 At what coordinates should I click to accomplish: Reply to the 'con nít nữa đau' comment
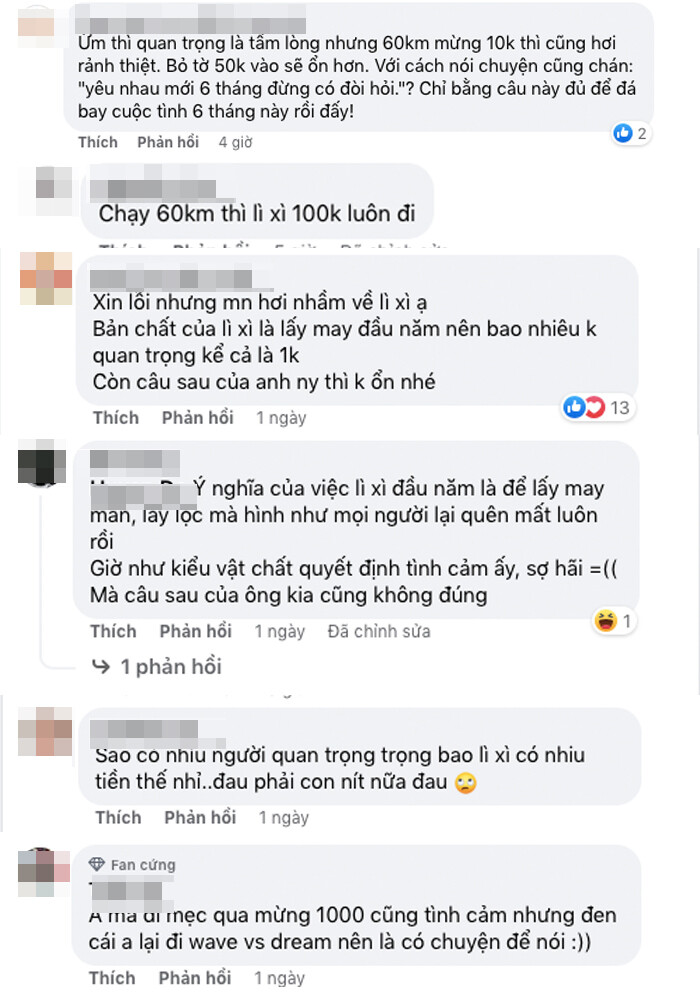pos(200,818)
